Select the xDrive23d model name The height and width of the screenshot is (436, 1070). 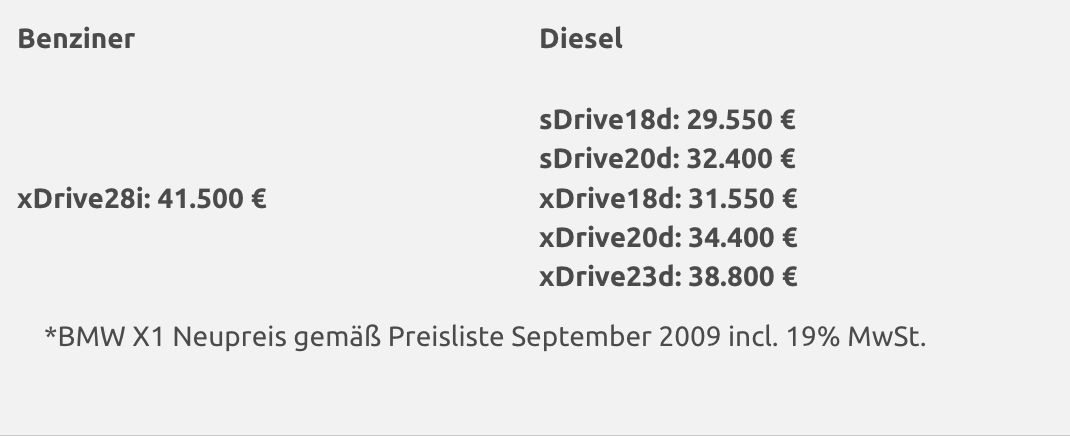[608, 276]
